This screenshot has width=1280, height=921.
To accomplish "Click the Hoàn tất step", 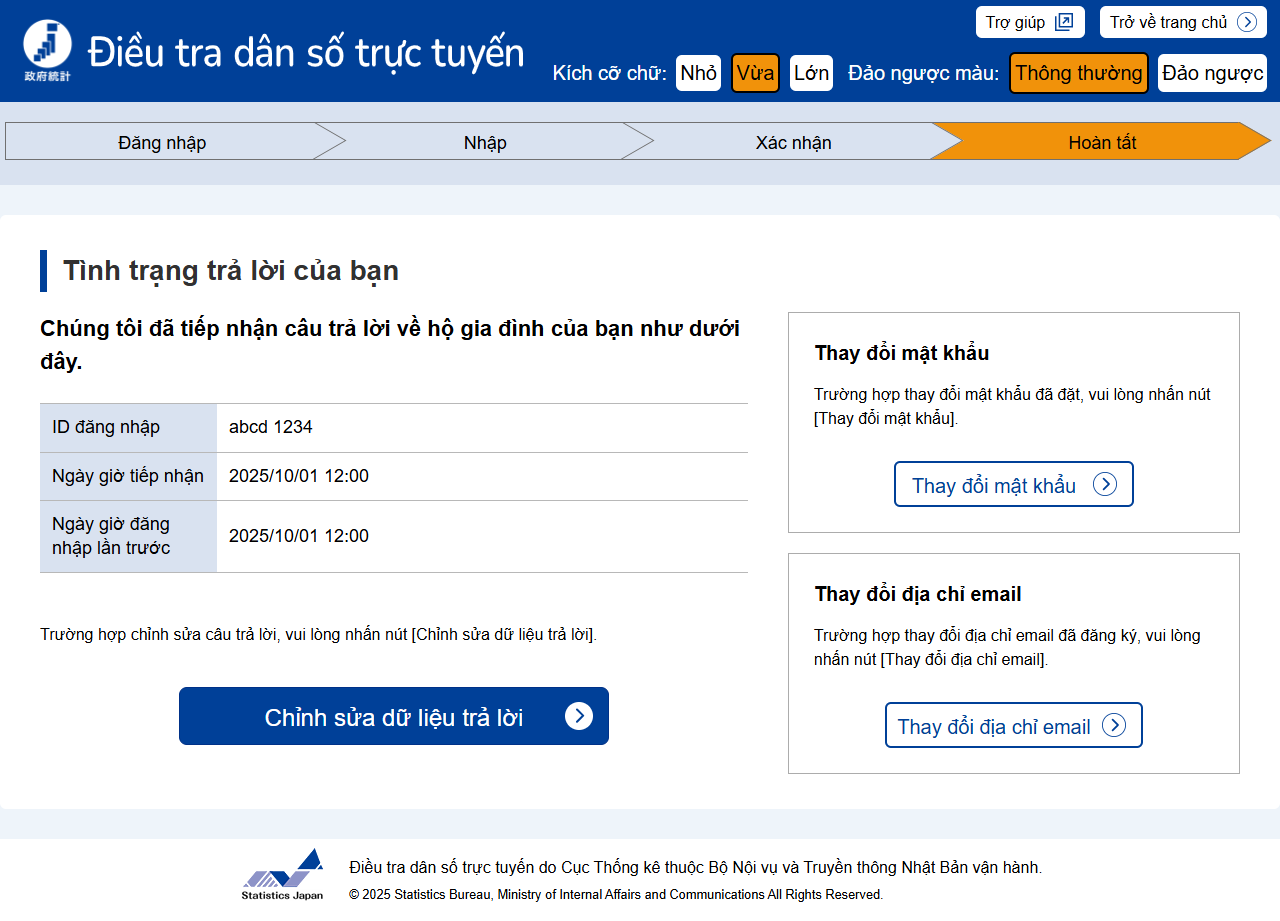I will click(1102, 142).
